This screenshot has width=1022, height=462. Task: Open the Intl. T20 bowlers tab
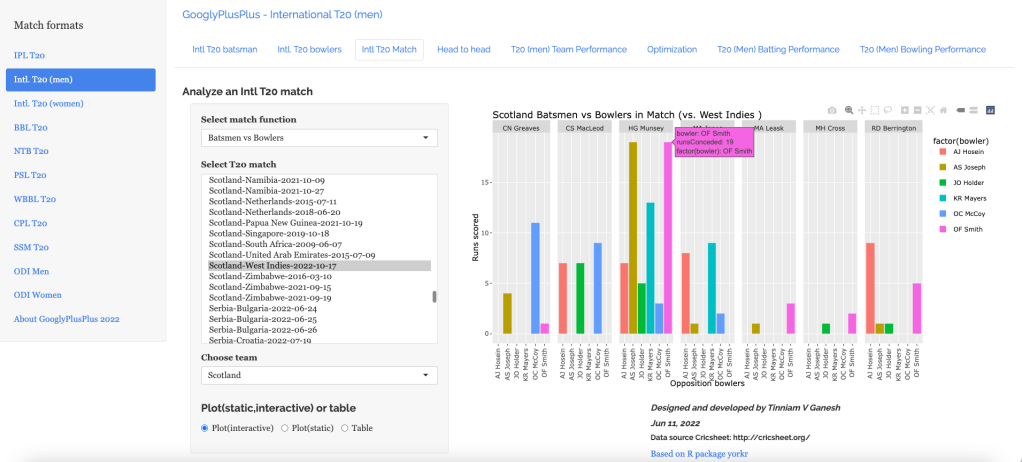pos(309,49)
